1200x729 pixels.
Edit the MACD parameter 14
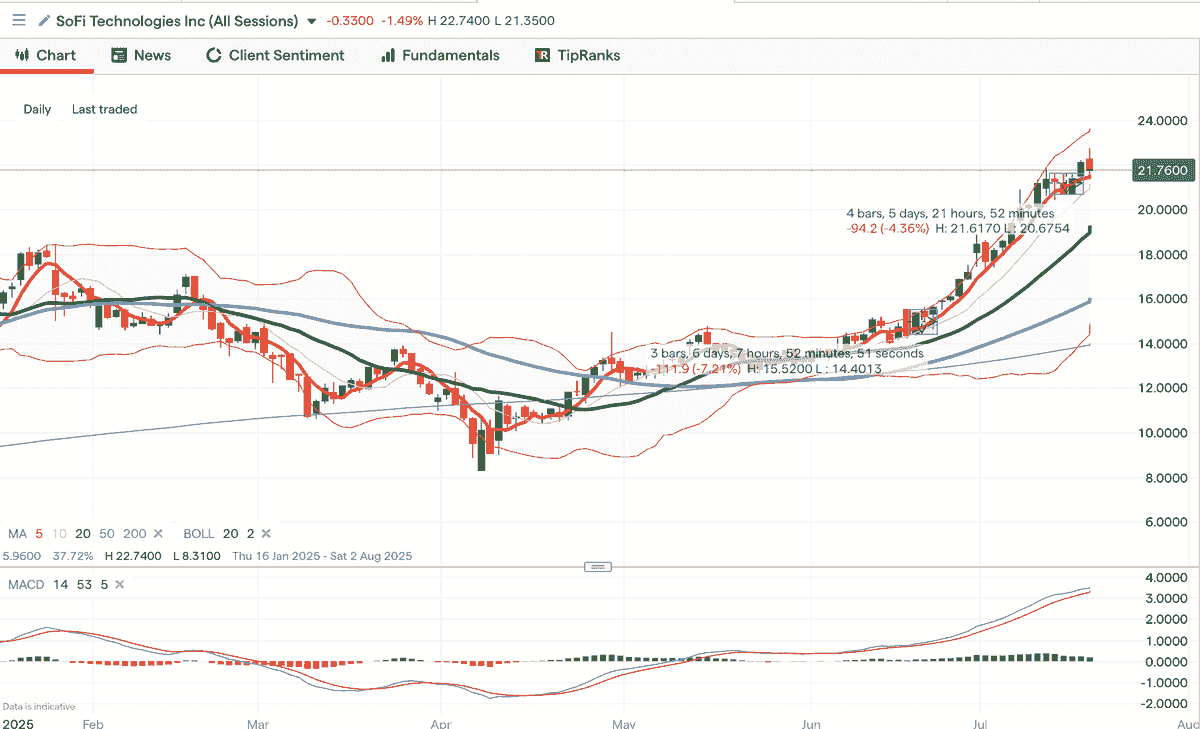59,583
